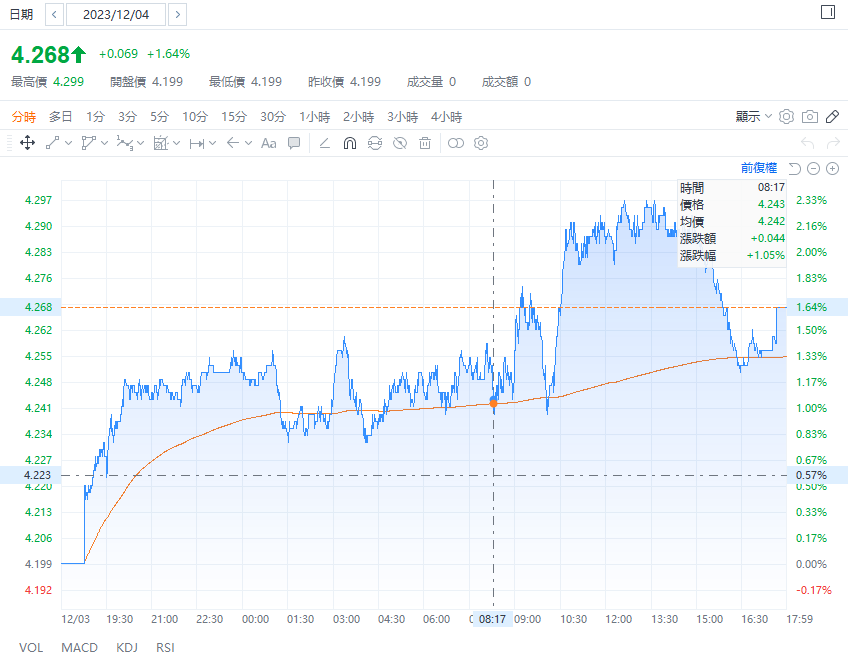
Task: Select the 5分 interval tab
Action: coord(160,117)
